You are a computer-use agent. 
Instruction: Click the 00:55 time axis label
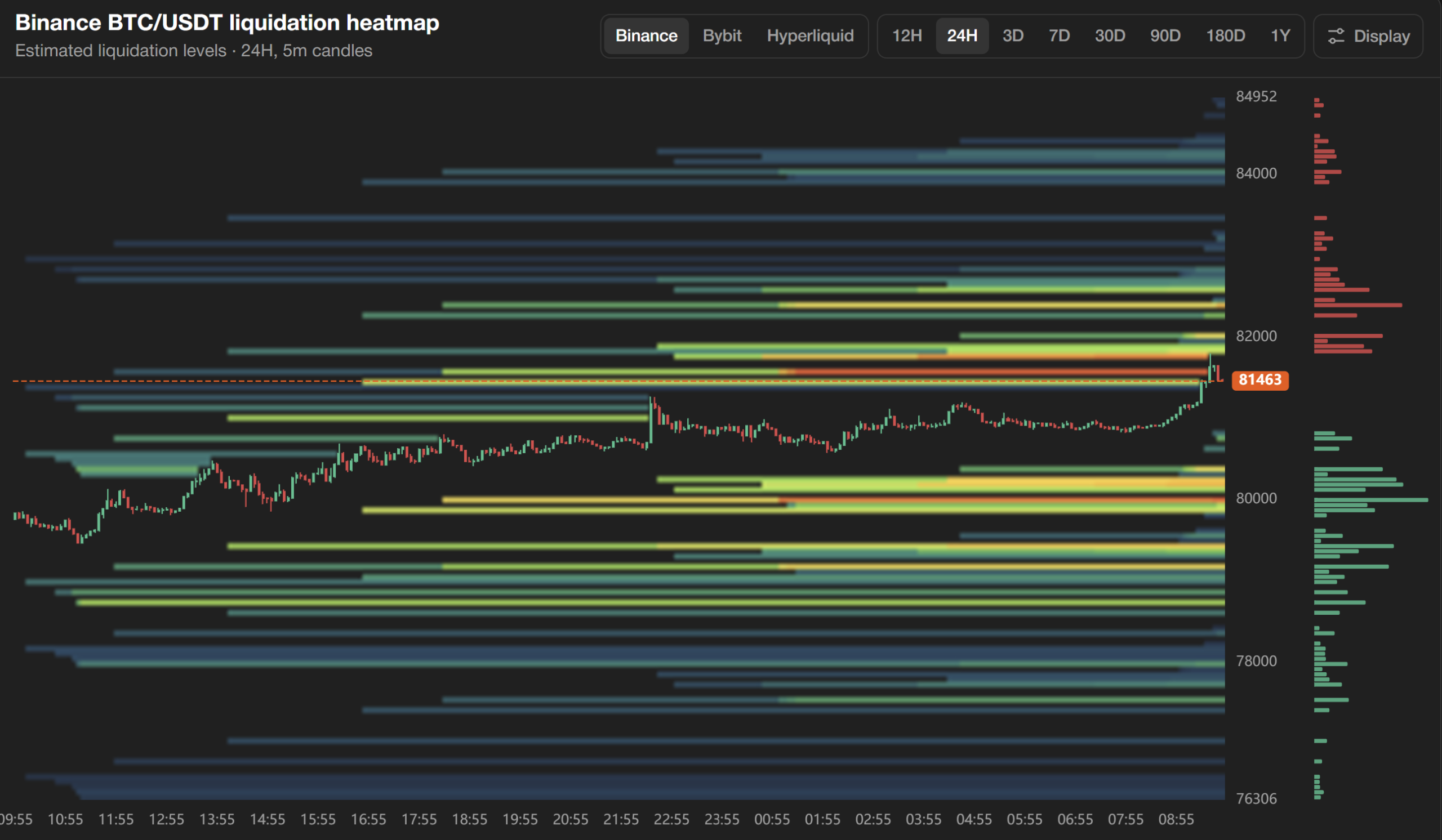pos(772,819)
